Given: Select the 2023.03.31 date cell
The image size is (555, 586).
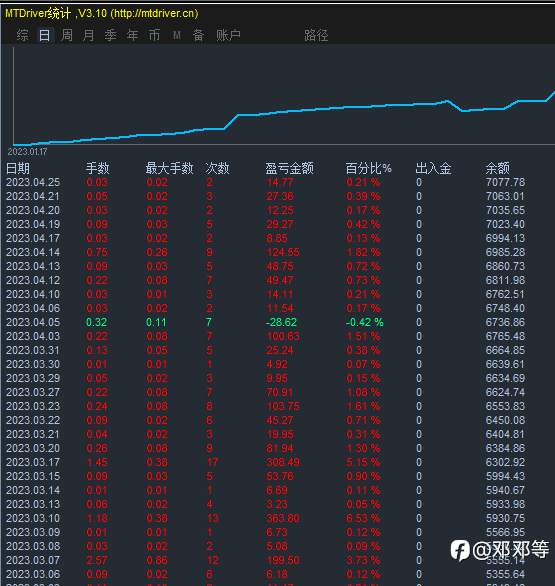Looking at the screenshot, I should (x=33, y=350).
